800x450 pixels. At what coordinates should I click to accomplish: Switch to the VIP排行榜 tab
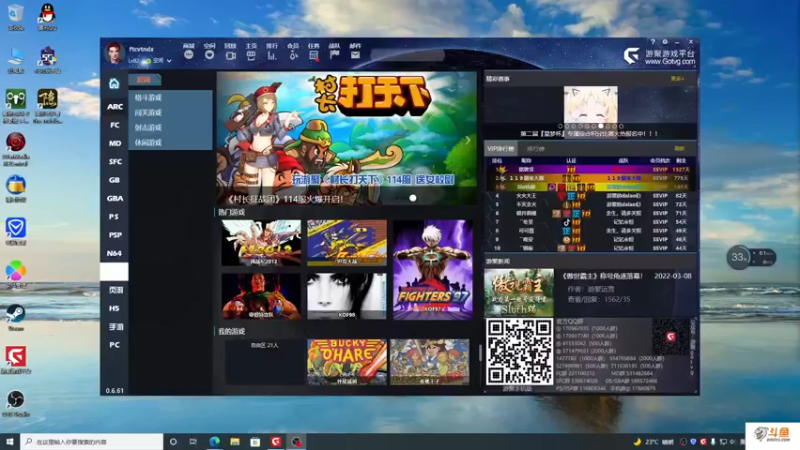click(501, 149)
